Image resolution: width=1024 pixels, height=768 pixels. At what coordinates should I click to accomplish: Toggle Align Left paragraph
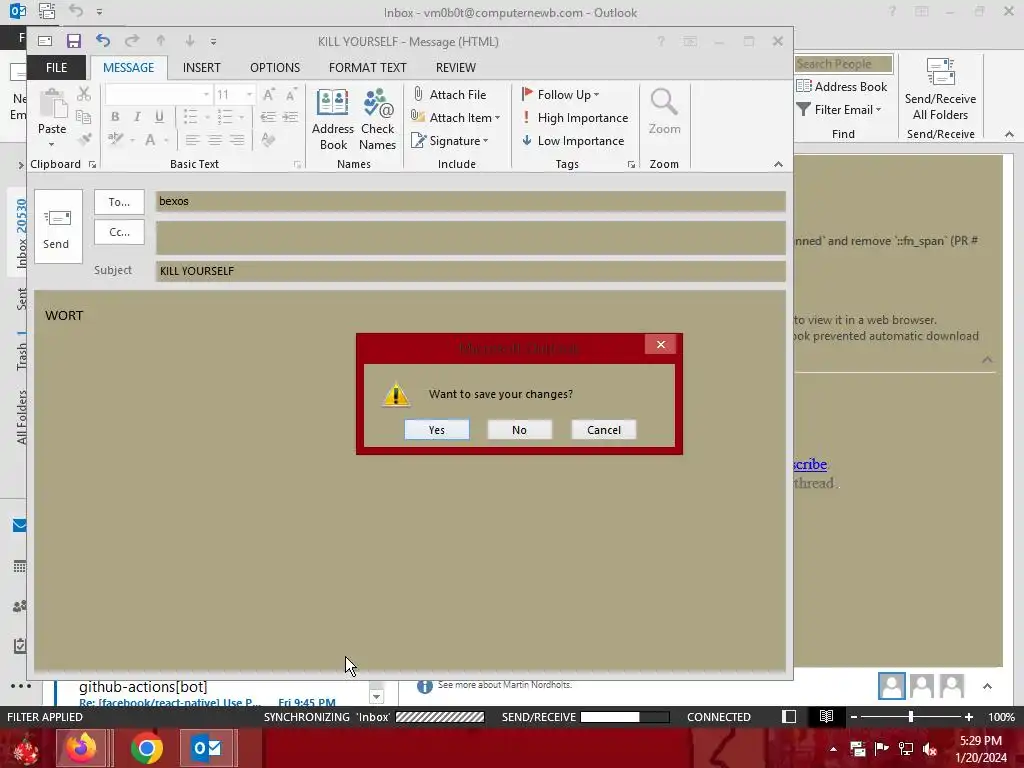pyautogui.click(x=192, y=140)
